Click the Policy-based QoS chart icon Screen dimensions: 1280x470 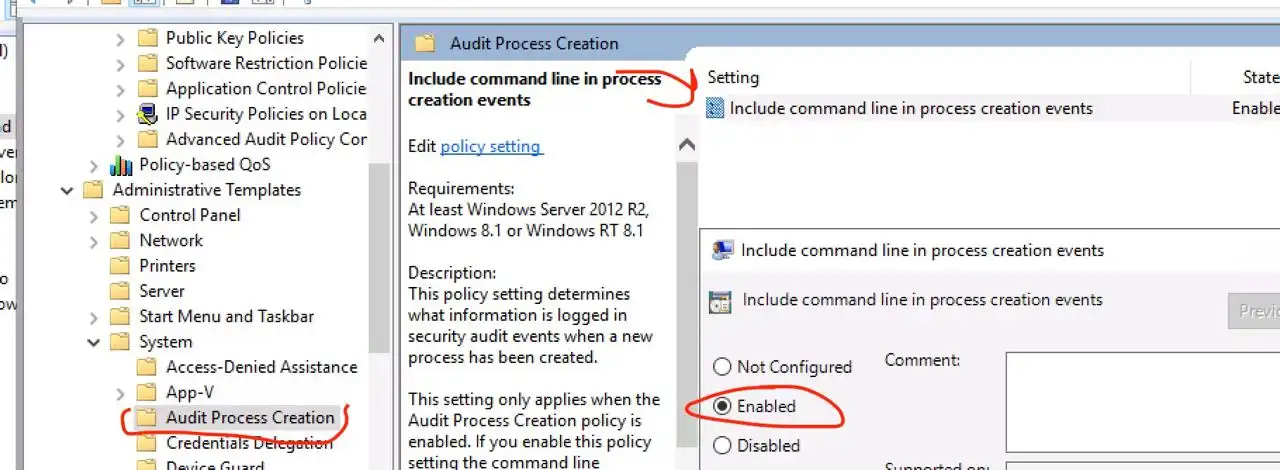[121, 165]
